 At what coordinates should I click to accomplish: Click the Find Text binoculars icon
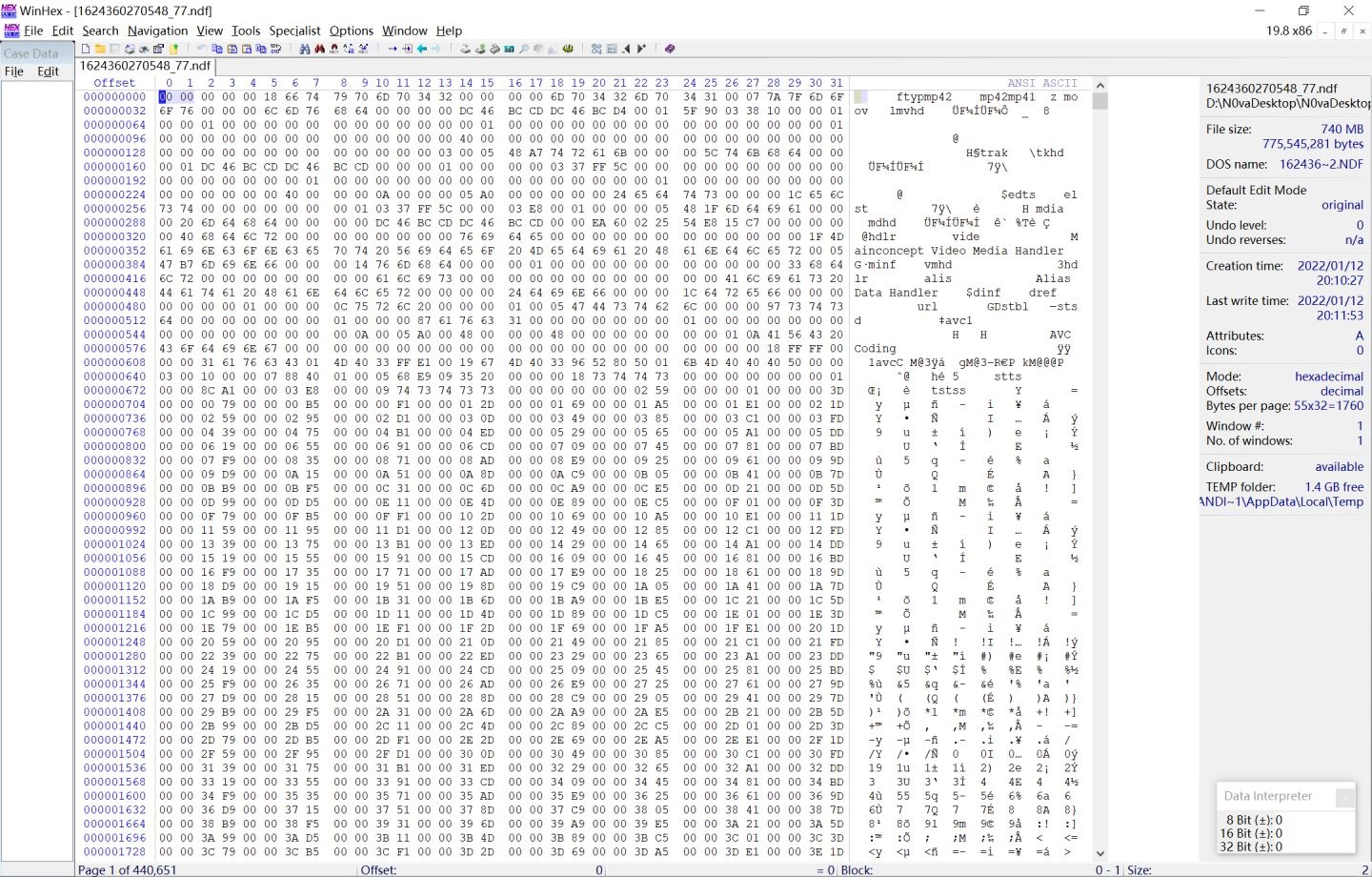[x=305, y=49]
